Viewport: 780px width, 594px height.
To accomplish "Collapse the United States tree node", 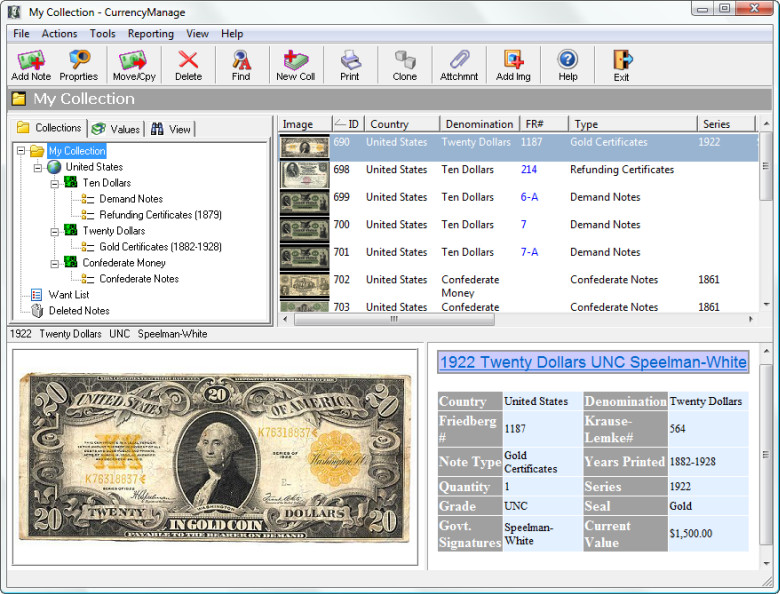I will [x=38, y=168].
